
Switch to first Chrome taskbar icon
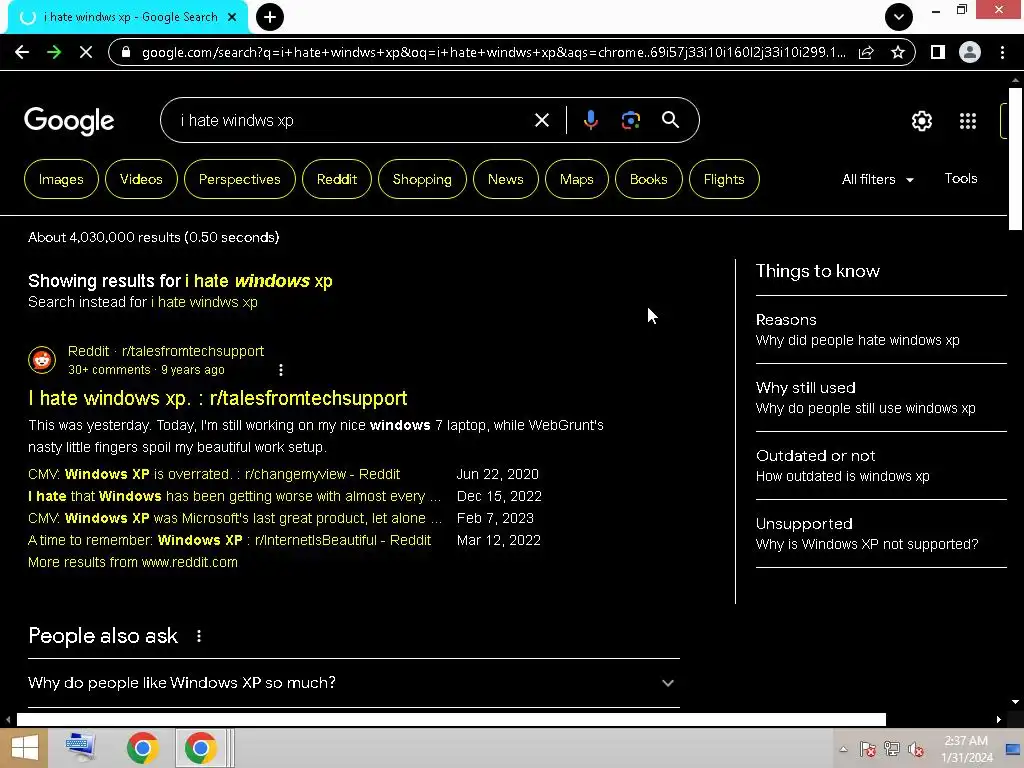click(x=142, y=748)
